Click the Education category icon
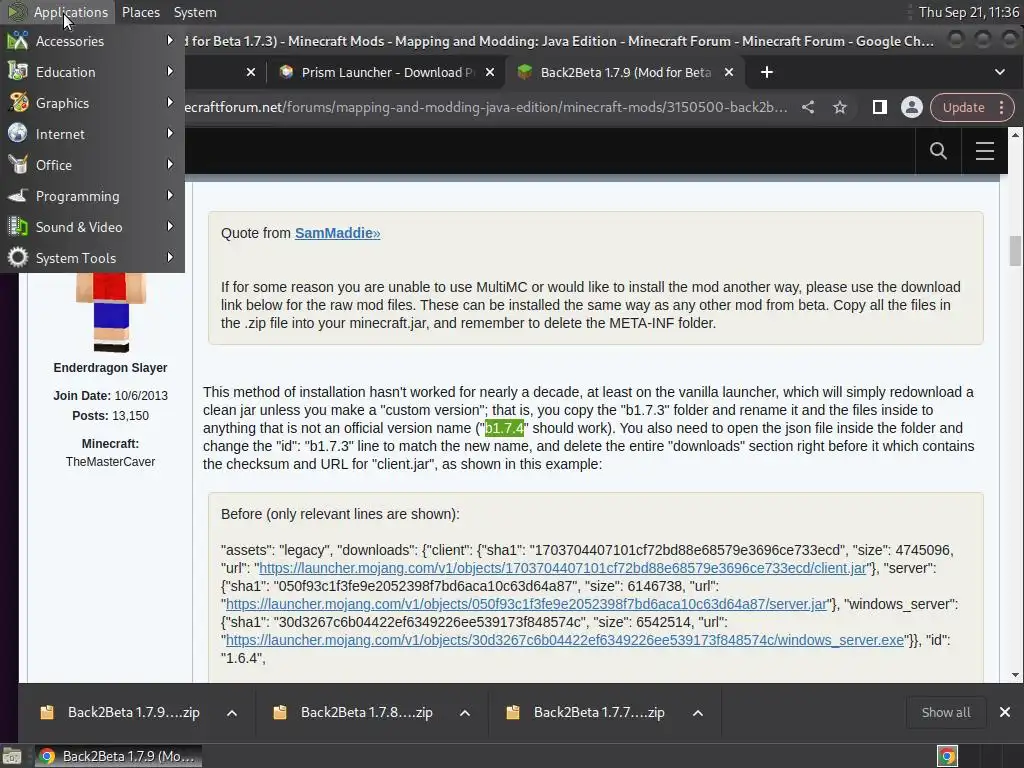 (18, 71)
